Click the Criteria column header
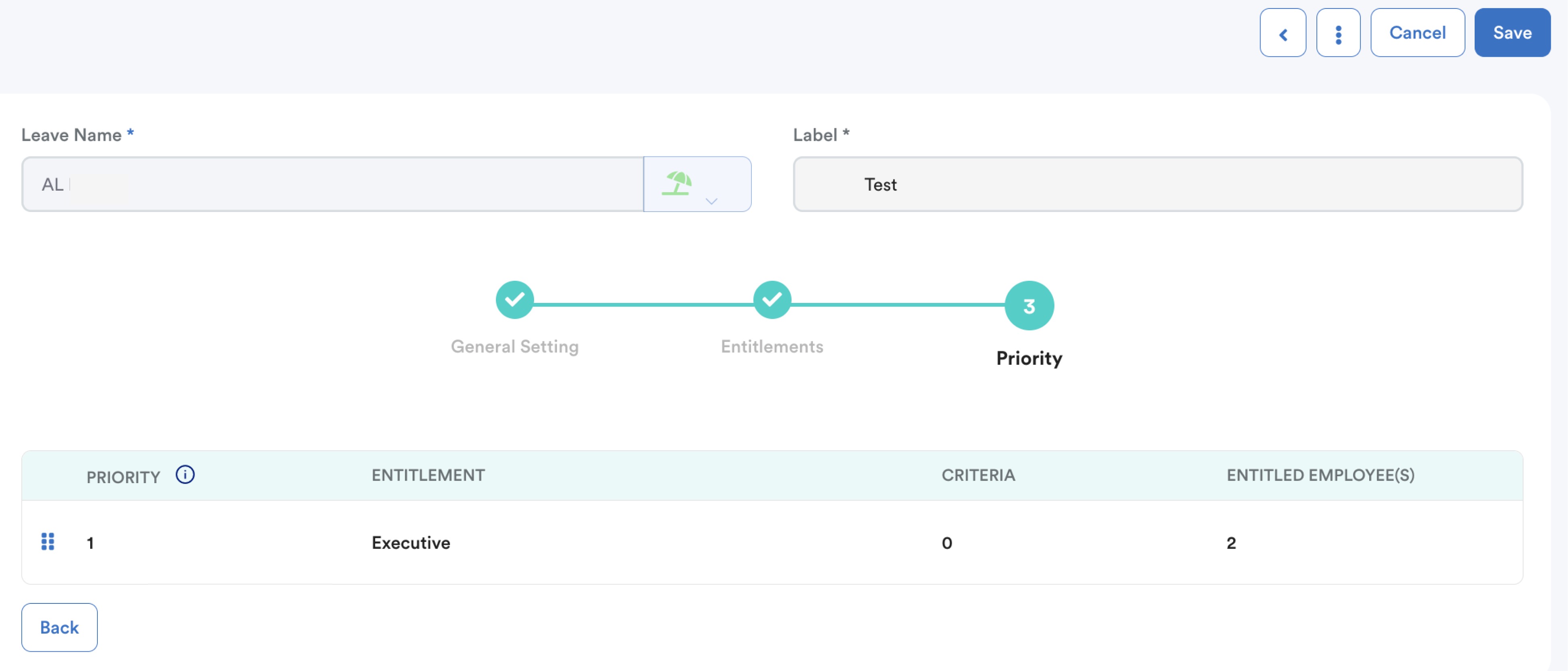Viewport: 1568px width, 671px height. (978, 475)
